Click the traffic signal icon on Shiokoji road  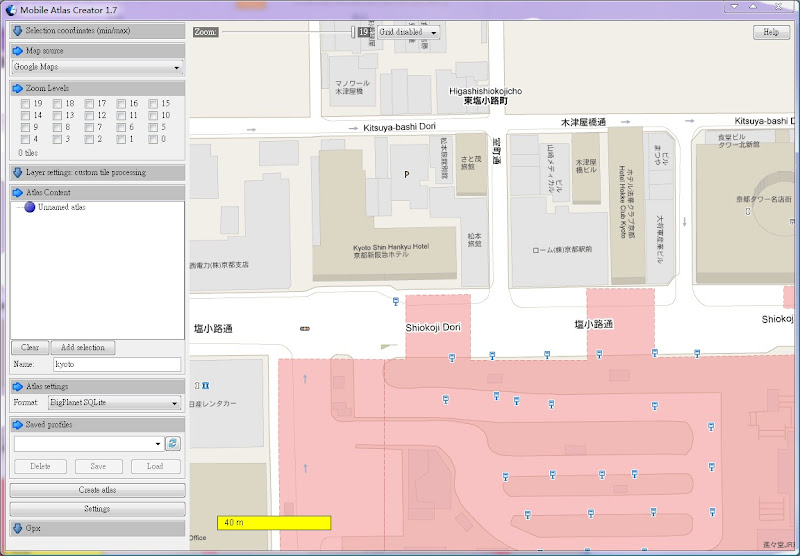[x=305, y=329]
